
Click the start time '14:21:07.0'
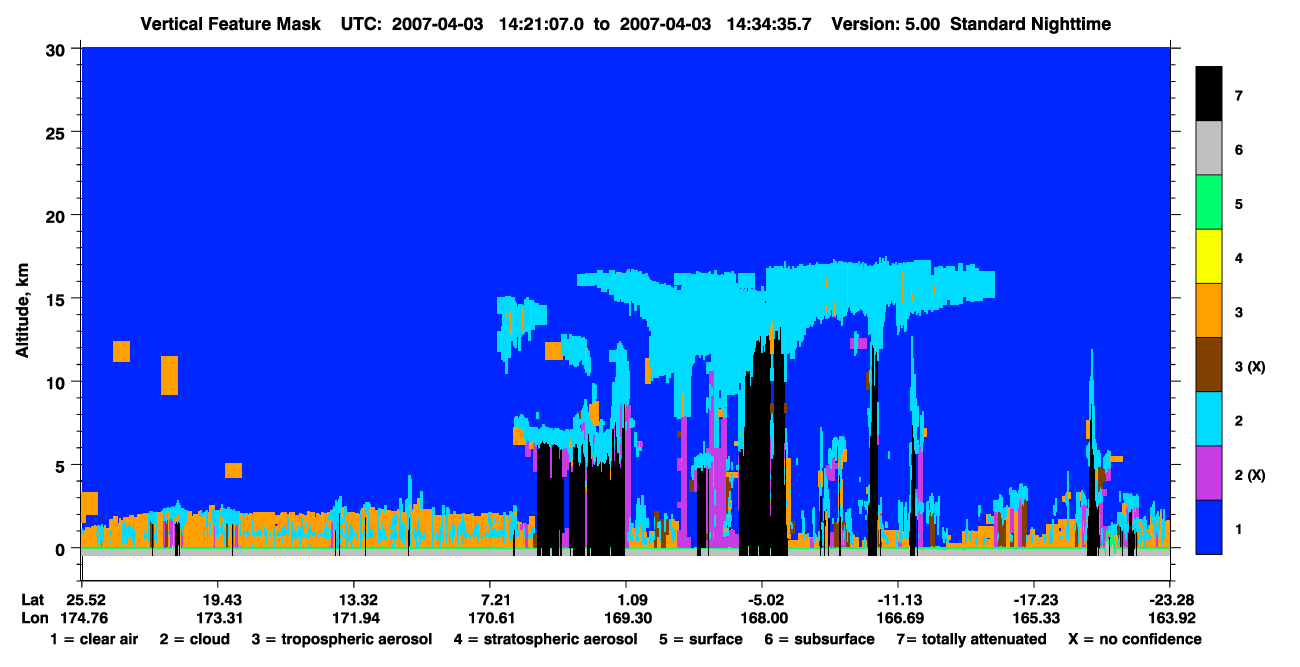pyautogui.click(x=542, y=23)
